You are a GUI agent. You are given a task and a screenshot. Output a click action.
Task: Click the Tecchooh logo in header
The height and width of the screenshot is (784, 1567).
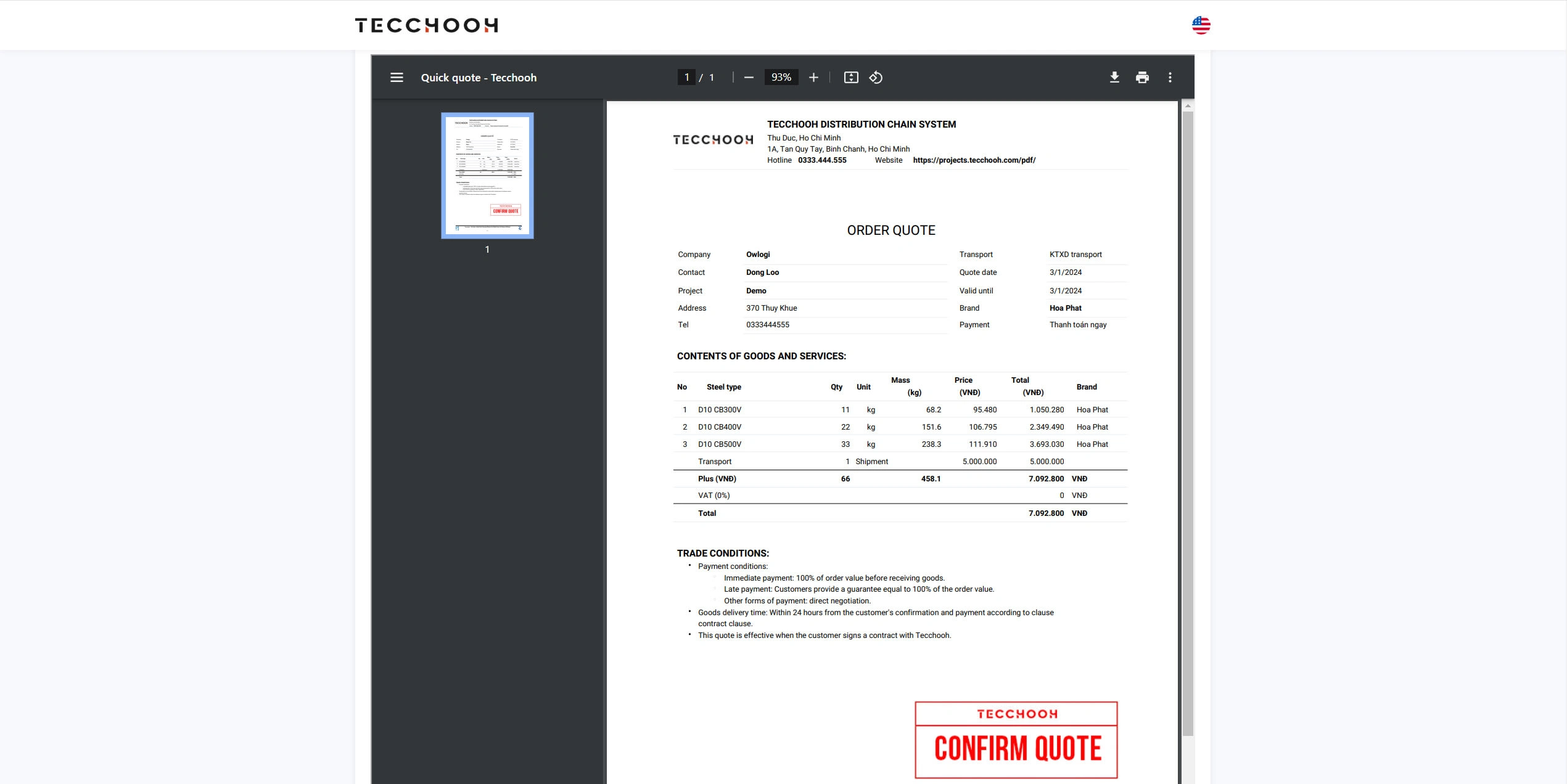coord(426,25)
